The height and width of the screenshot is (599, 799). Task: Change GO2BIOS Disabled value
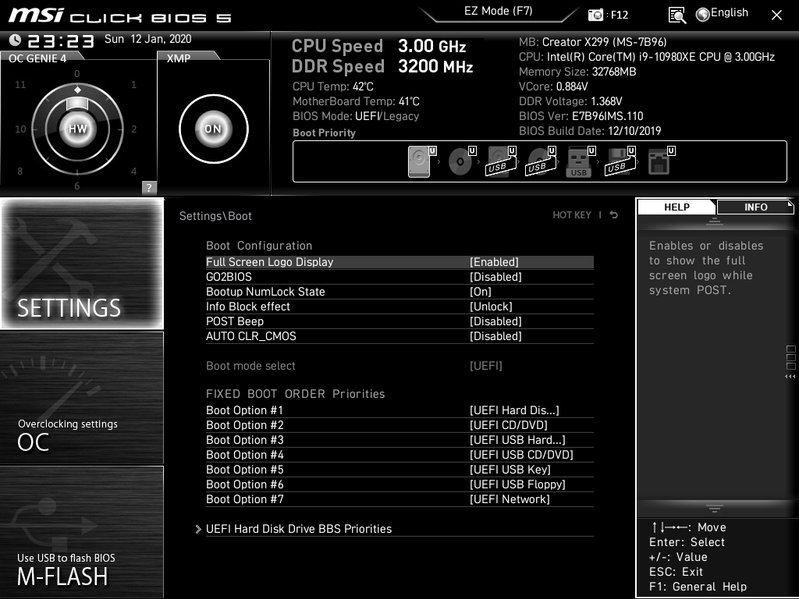495,277
